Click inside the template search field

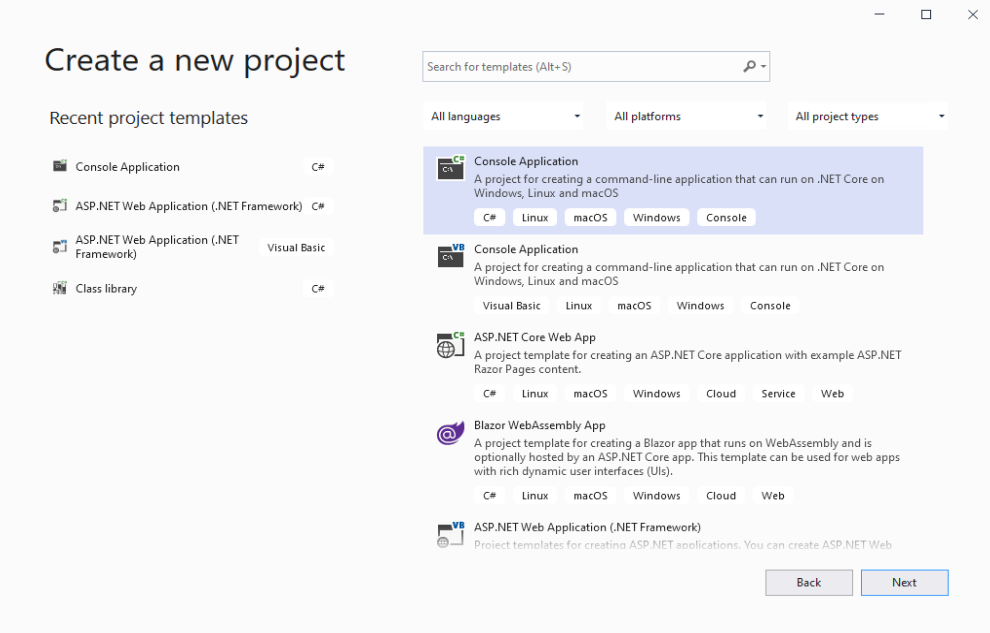click(570, 66)
